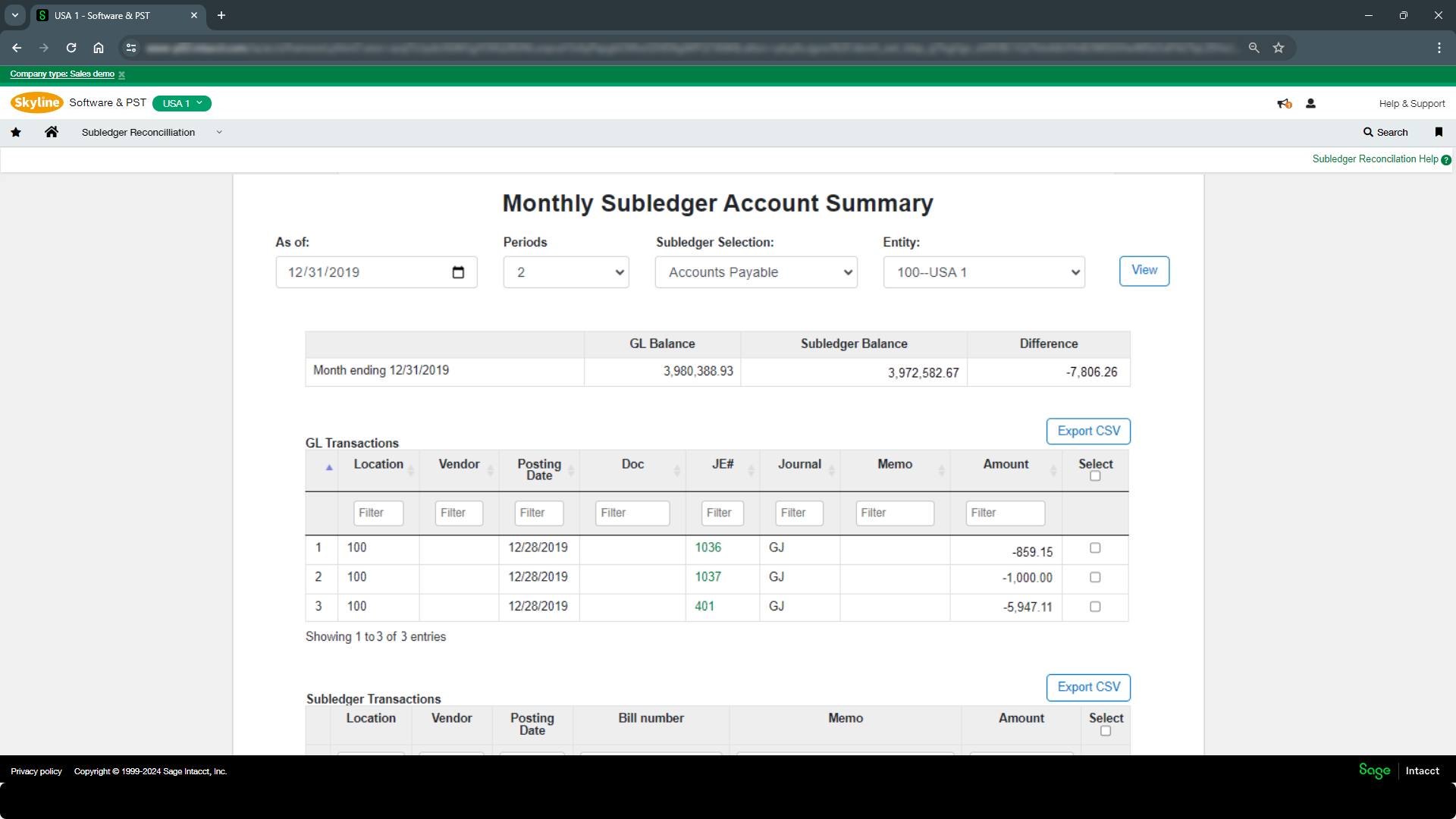Bookmark this page with browser star

[x=1279, y=48]
